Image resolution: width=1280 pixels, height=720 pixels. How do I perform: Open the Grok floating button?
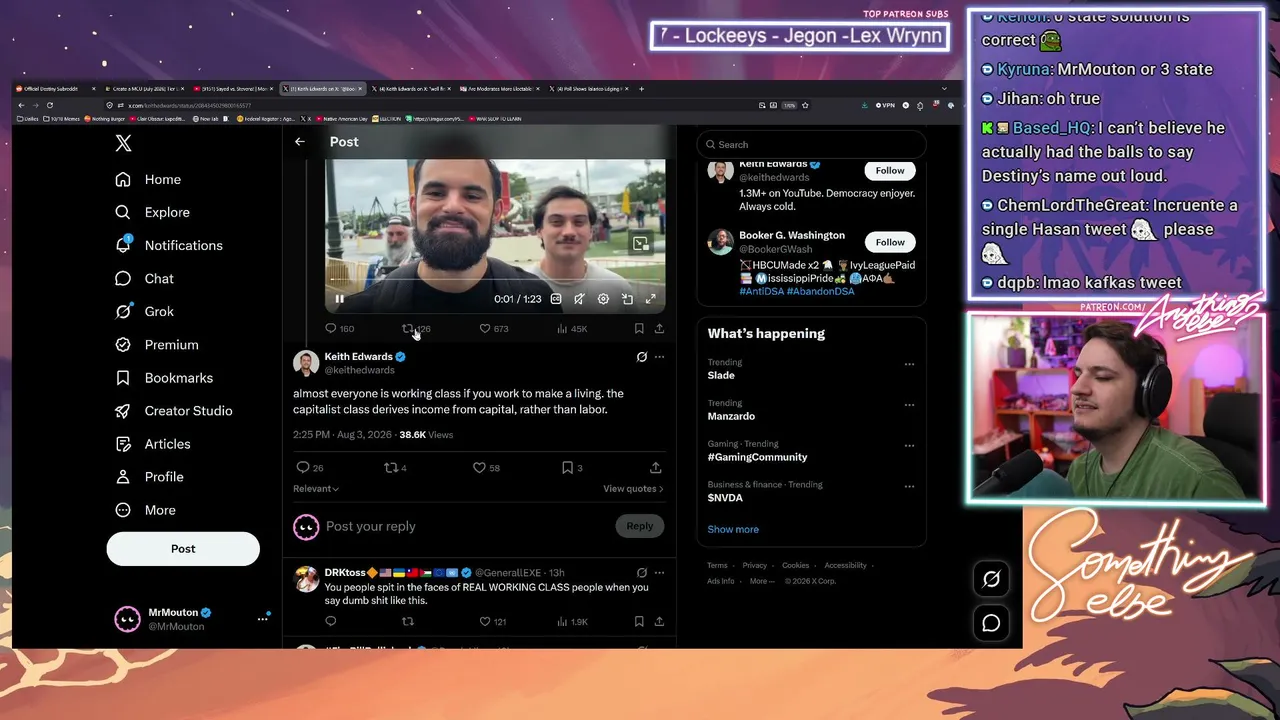[x=991, y=579]
